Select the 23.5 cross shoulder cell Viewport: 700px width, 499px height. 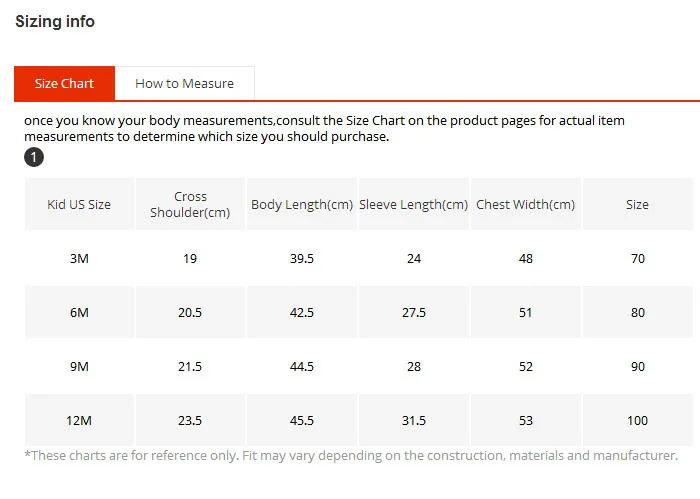pos(190,420)
